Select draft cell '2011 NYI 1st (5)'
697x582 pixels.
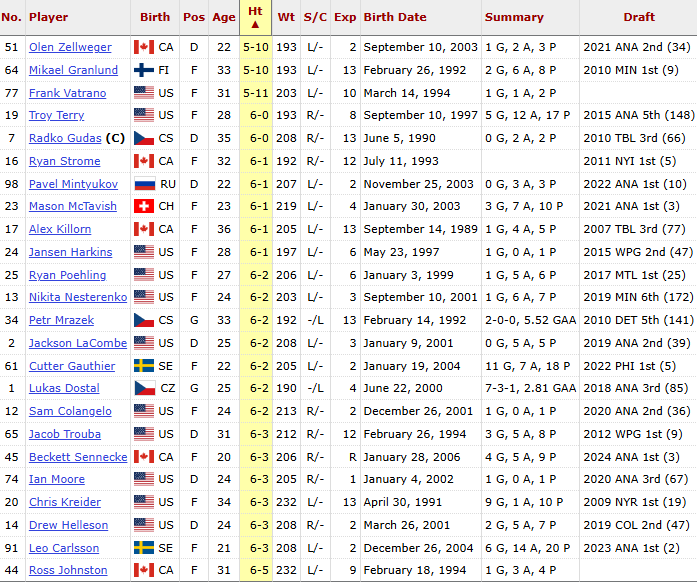(x=629, y=161)
